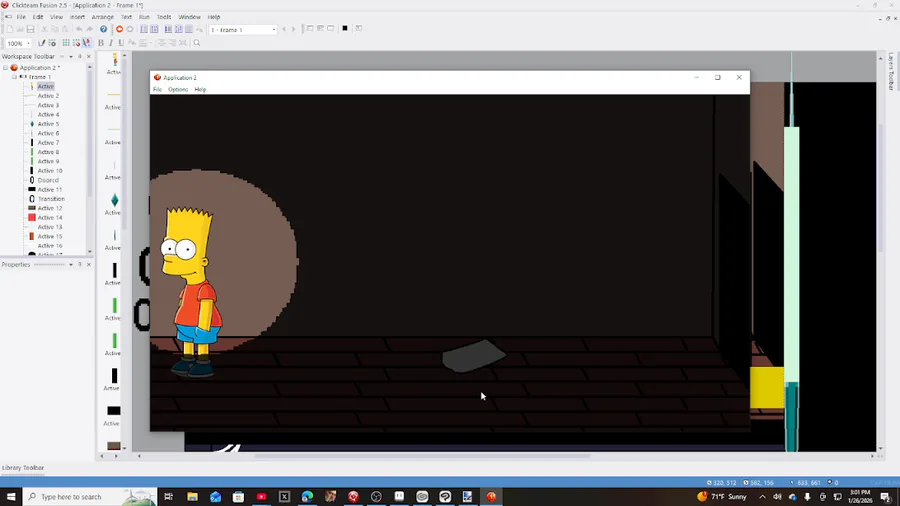The height and width of the screenshot is (506, 900).
Task: Click the black square toolbar icon
Action: click(x=345, y=29)
